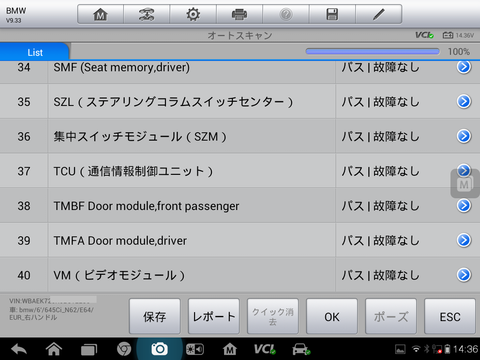
Task: Click the save floppy disk icon
Action: (x=332, y=14)
